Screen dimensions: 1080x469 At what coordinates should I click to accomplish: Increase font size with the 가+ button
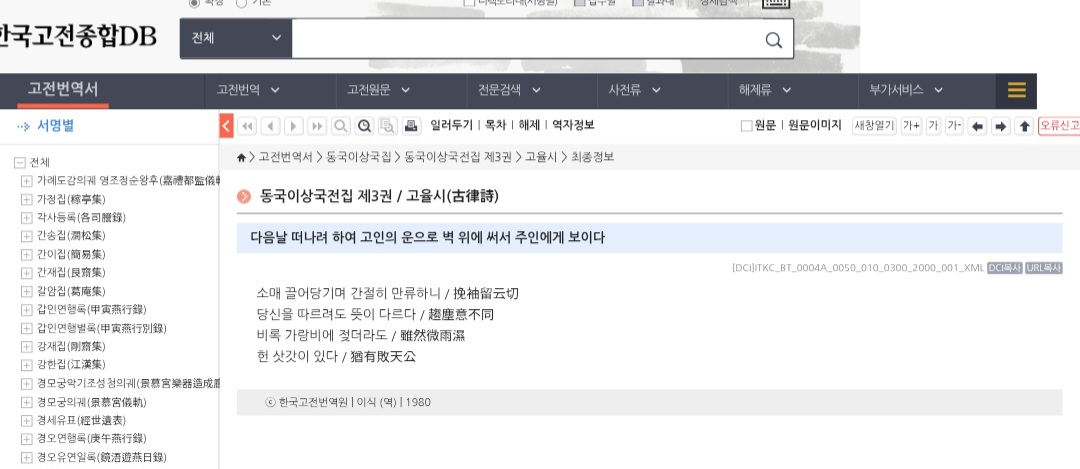coord(911,126)
